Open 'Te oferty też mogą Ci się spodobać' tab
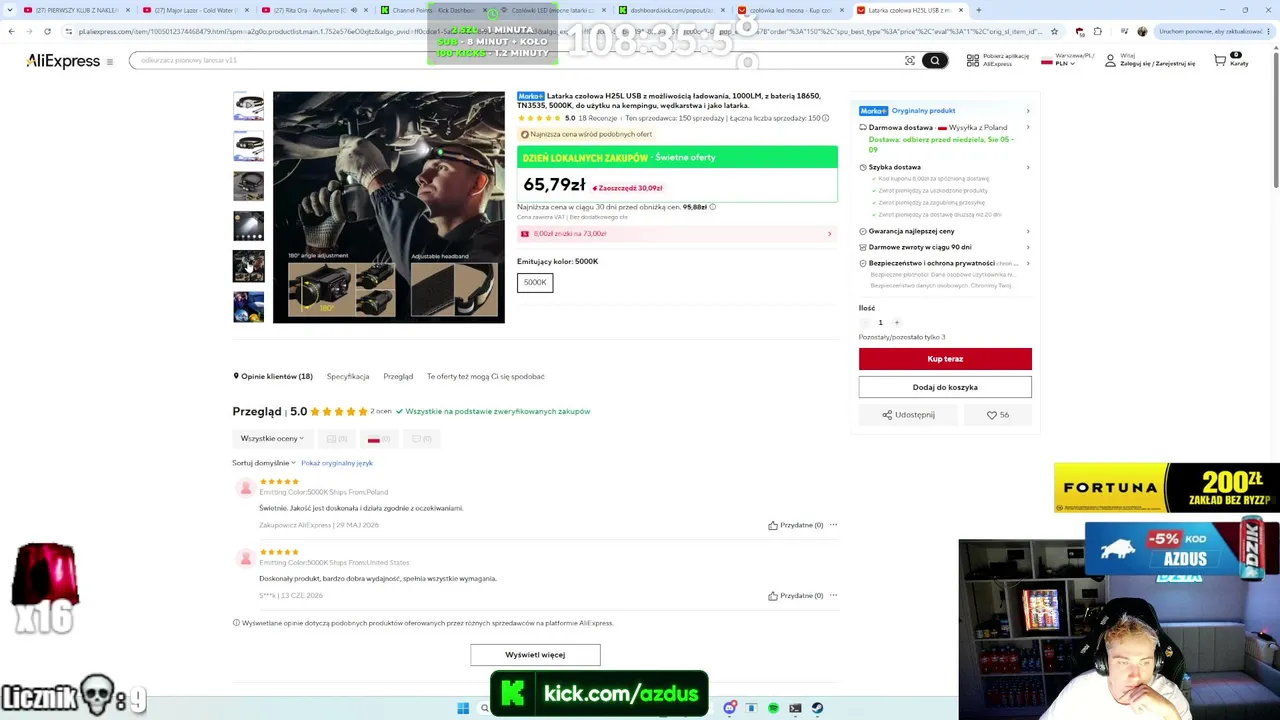 (486, 377)
